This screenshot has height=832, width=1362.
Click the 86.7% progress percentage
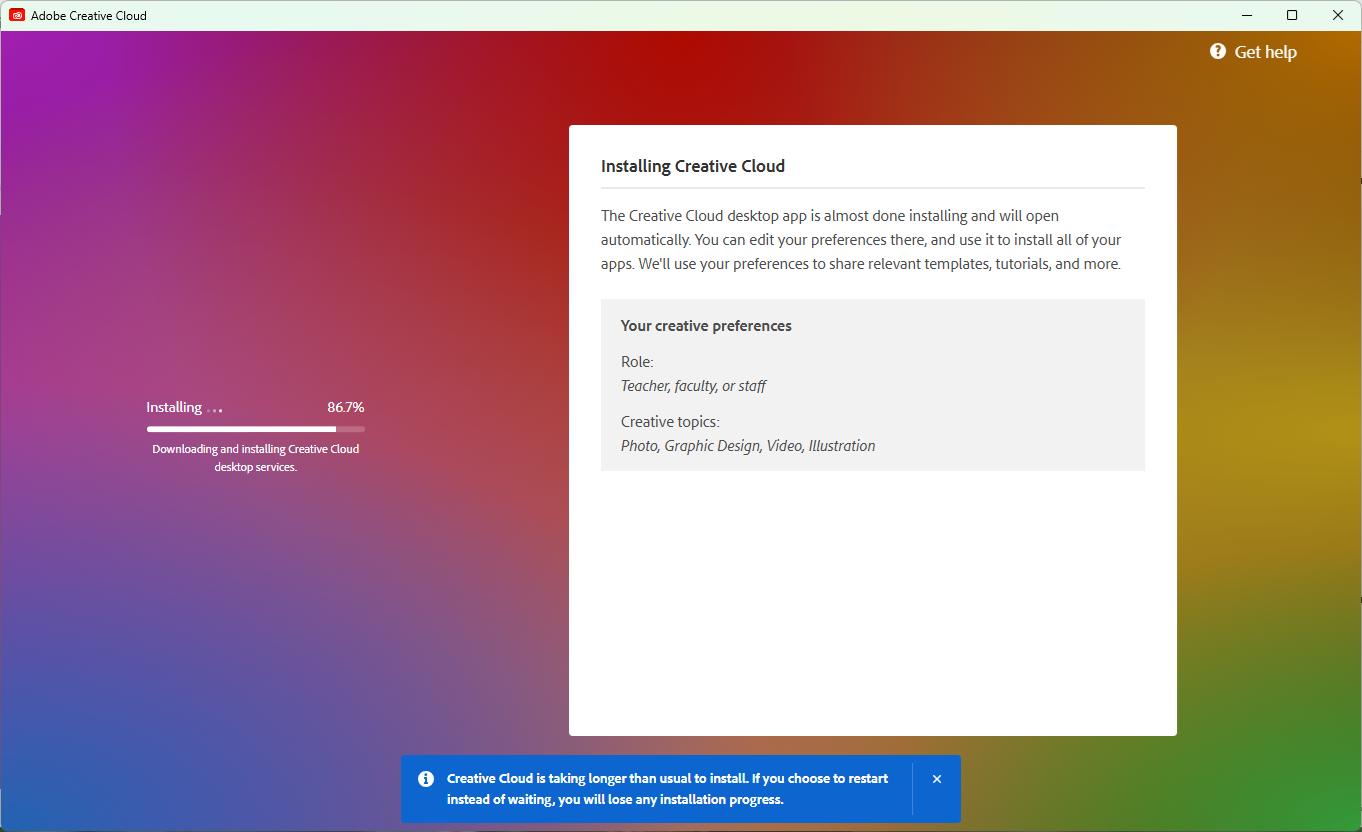coord(345,407)
